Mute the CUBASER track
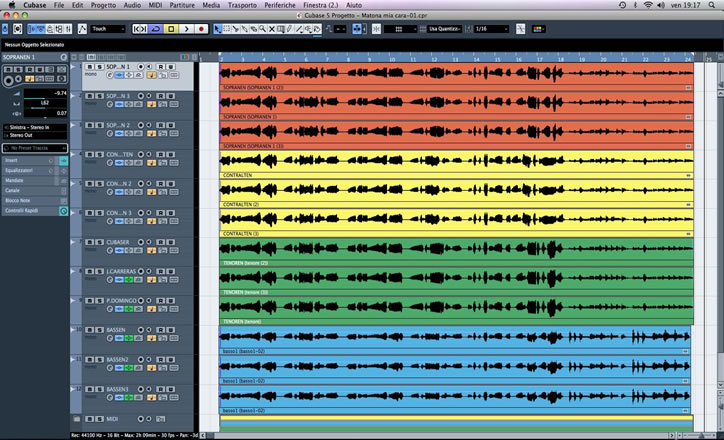The width and height of the screenshot is (724, 440). [90, 242]
